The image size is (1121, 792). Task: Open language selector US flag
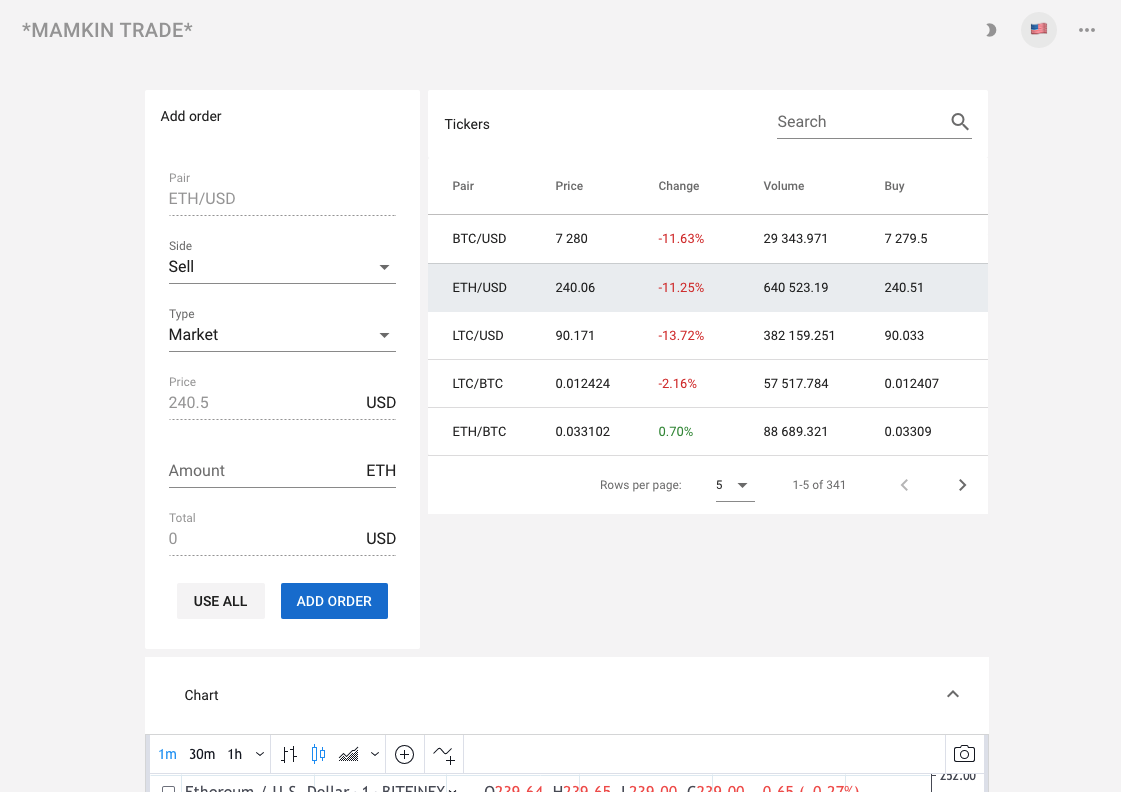pyautogui.click(x=1039, y=30)
